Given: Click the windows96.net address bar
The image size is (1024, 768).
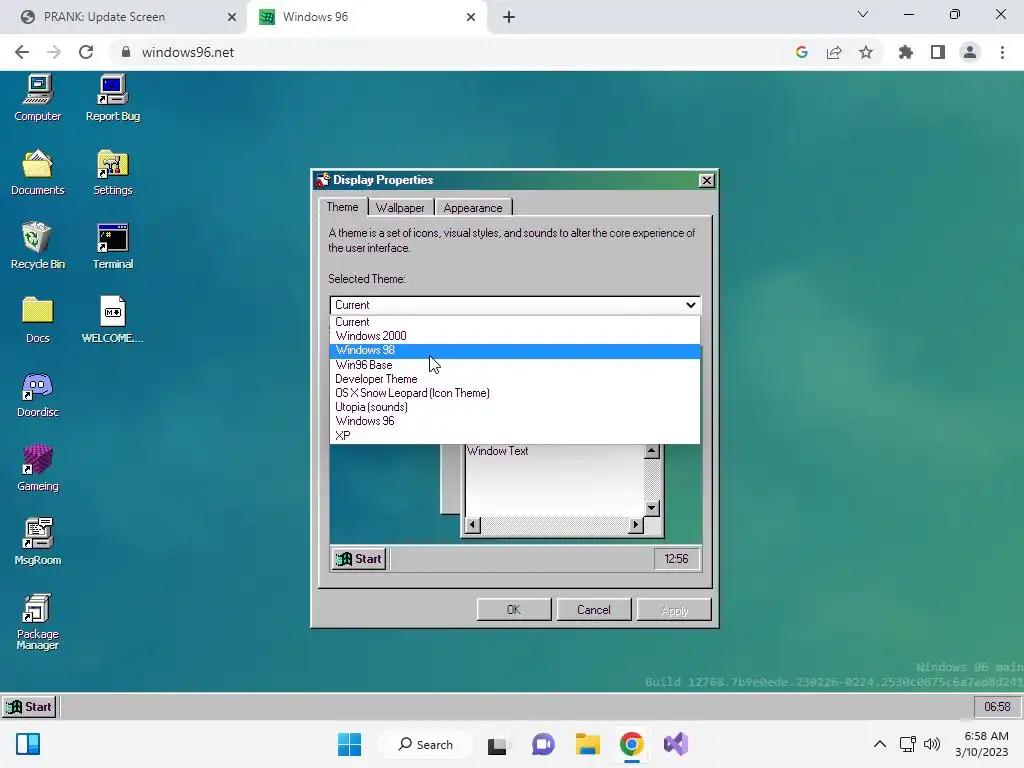Looking at the screenshot, I should click(x=457, y=52).
